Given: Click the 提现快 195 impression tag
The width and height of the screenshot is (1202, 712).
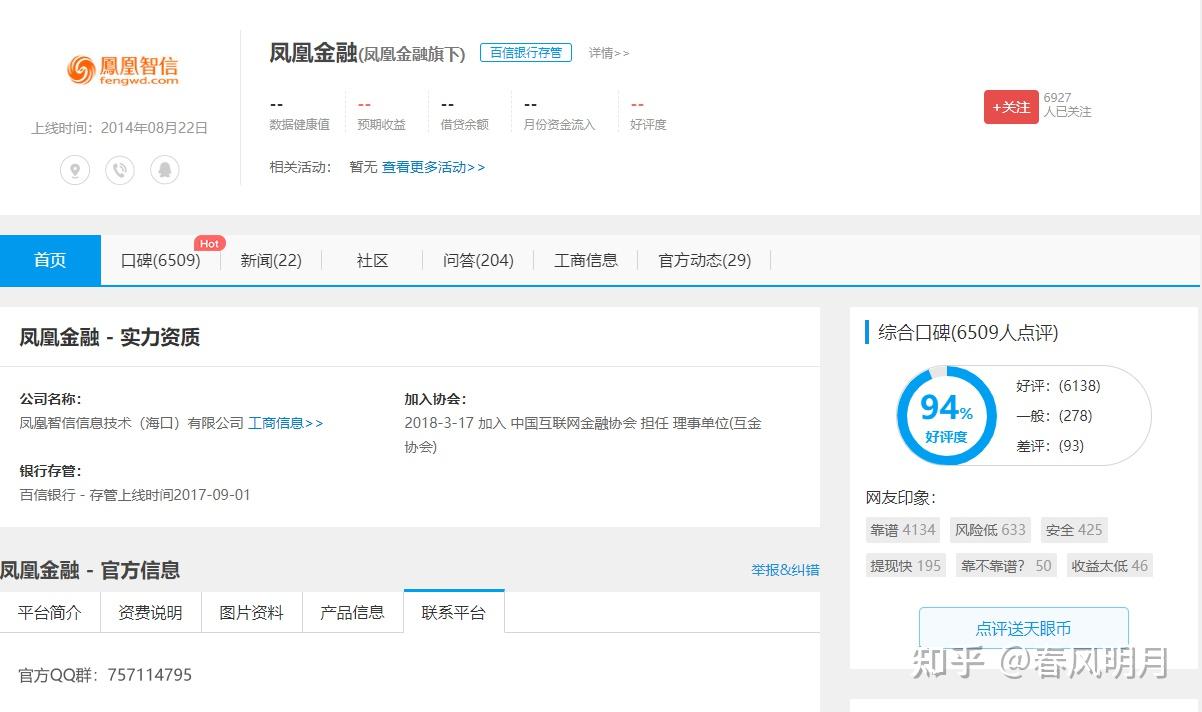Looking at the screenshot, I should 905,565.
